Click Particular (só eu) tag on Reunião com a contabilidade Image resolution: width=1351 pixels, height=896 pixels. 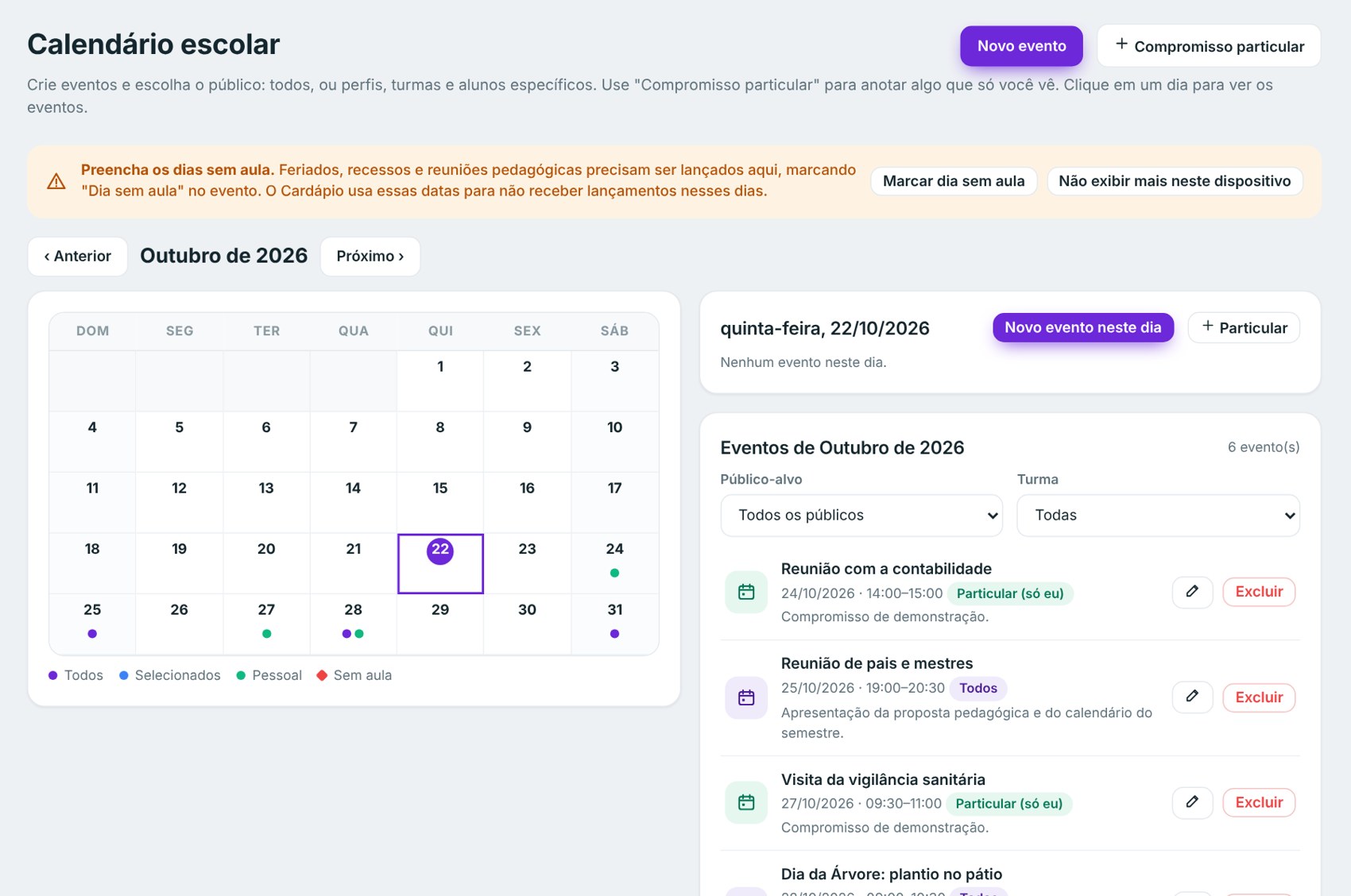pyautogui.click(x=1010, y=593)
